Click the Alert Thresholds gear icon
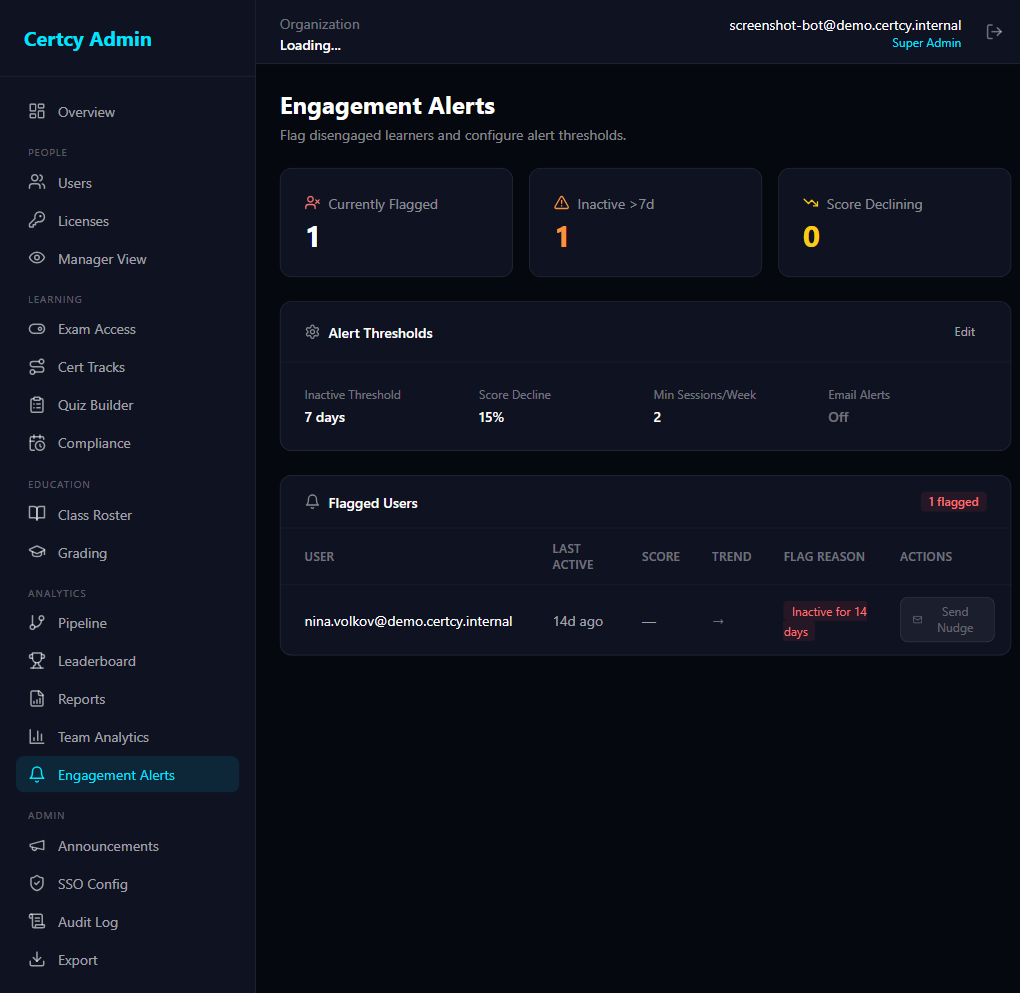The width and height of the screenshot is (1020, 993). [312, 332]
